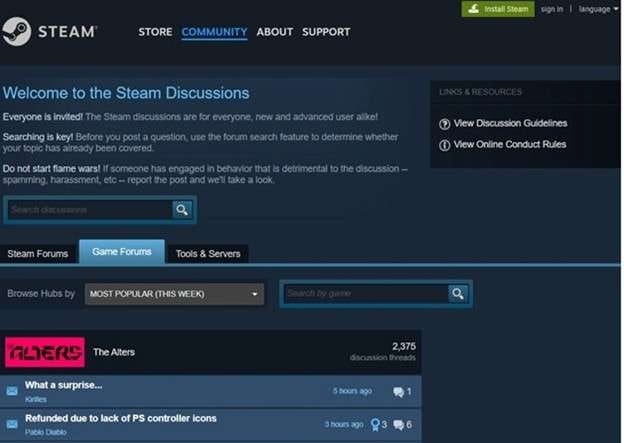Click the envelope icon for Refunded thread
The image size is (624, 443).
pyautogui.click(x=12, y=424)
